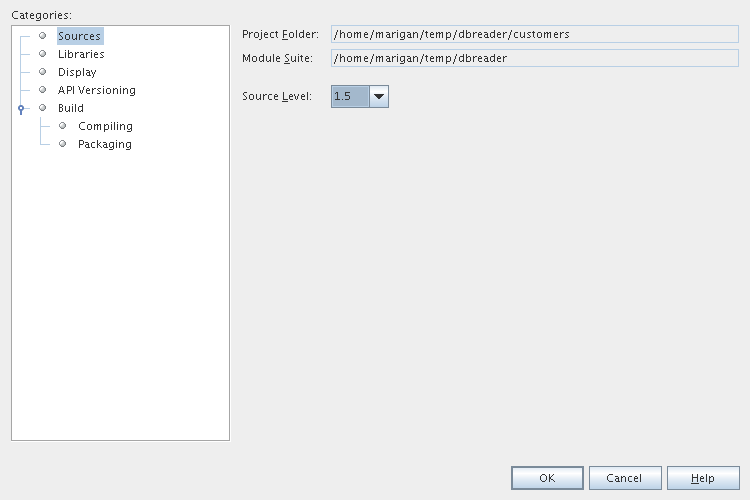Click the bullet icon beside Build

(x=43, y=108)
